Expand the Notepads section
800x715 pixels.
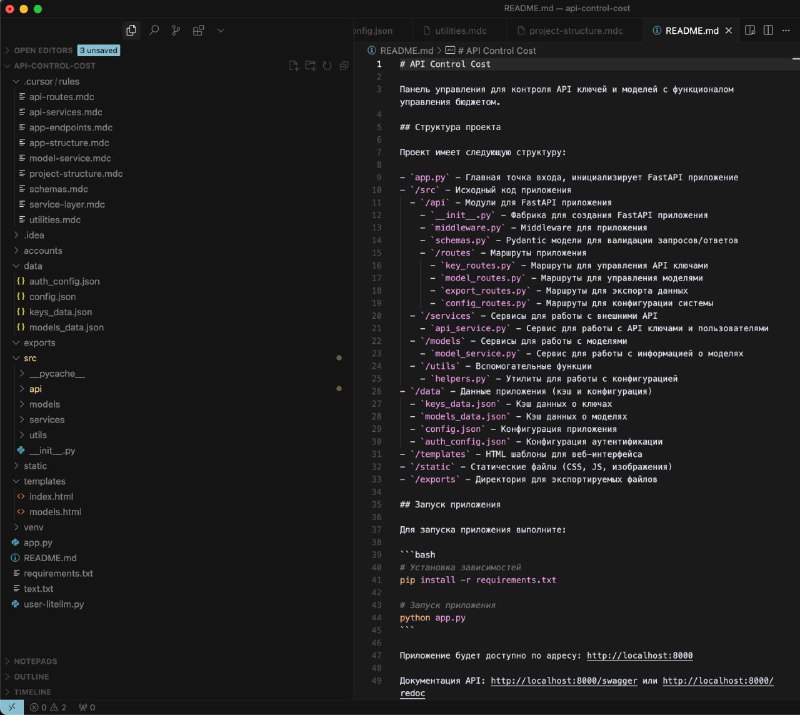(35, 661)
